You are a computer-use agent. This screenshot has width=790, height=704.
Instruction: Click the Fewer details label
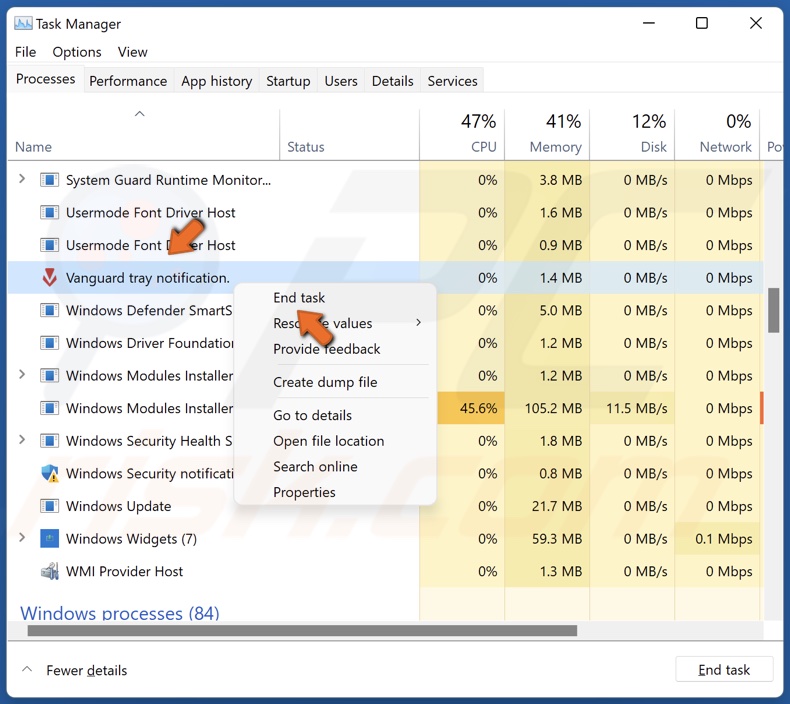[x=87, y=670]
